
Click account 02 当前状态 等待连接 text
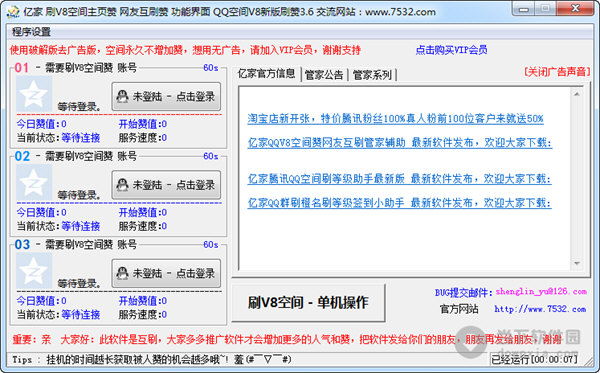tap(81, 226)
